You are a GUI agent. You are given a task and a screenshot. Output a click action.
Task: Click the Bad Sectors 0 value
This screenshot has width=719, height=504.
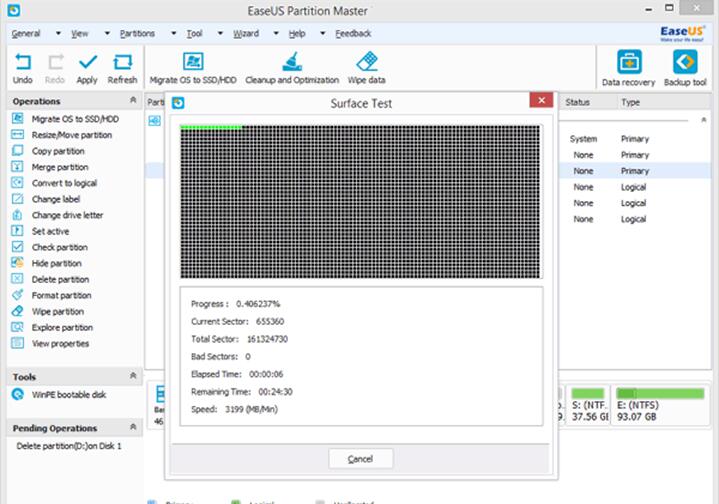248,357
